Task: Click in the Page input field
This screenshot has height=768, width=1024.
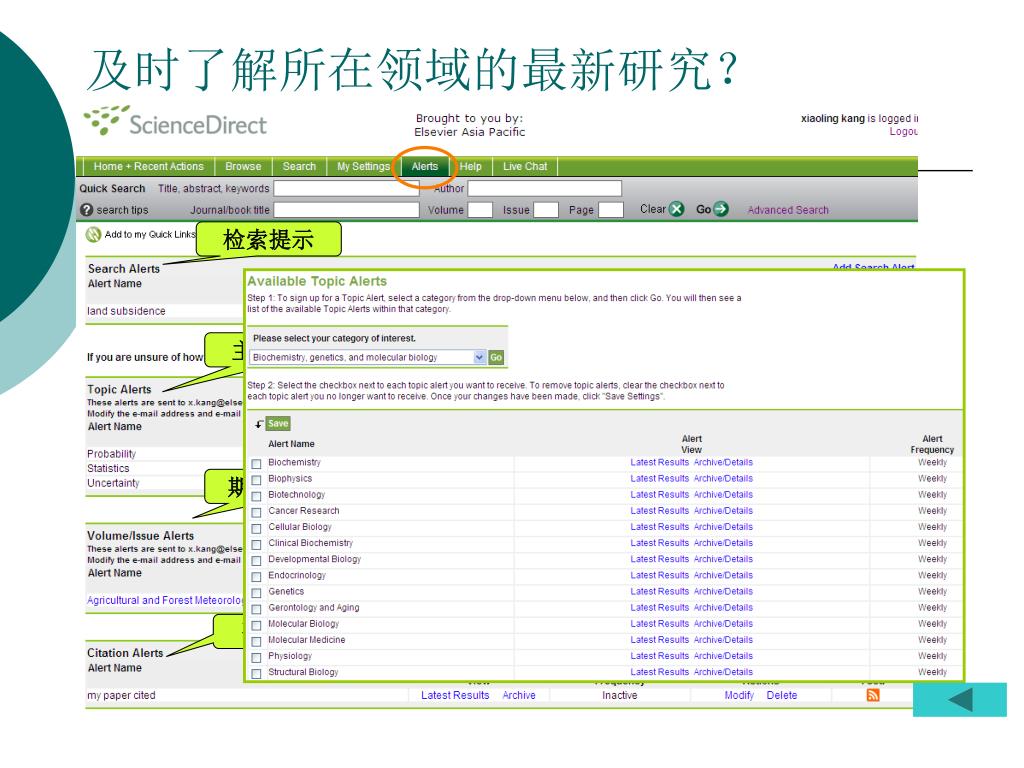Action: 611,210
